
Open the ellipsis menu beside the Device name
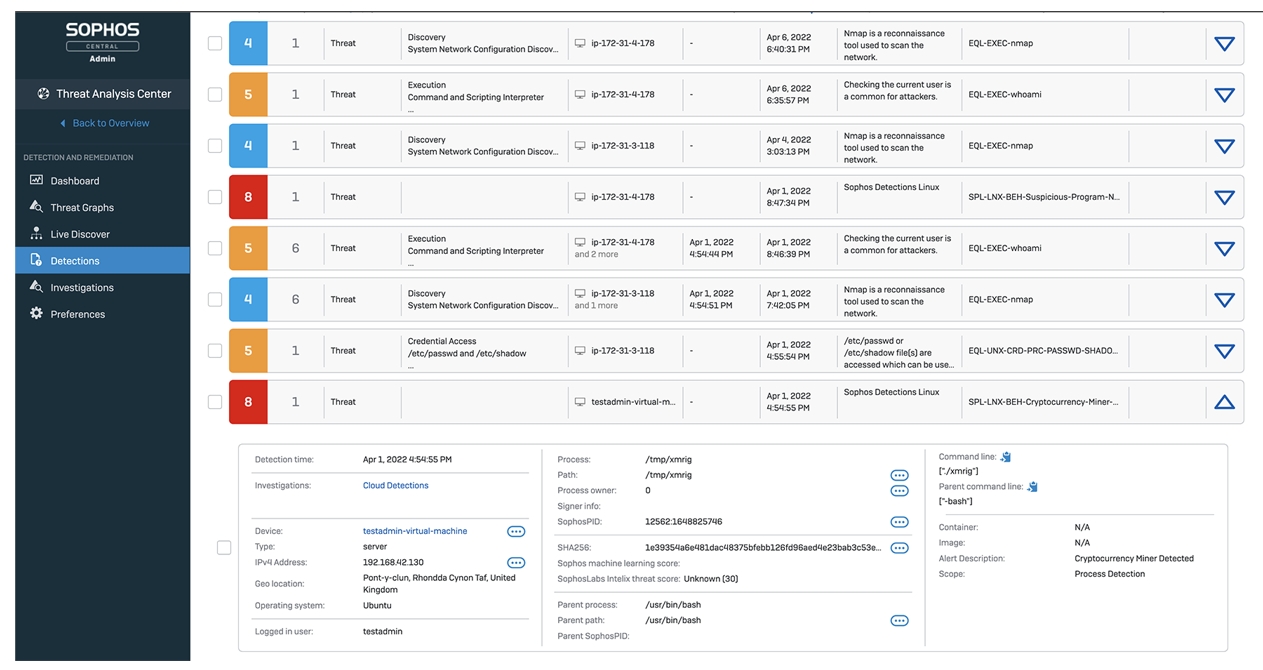[516, 531]
